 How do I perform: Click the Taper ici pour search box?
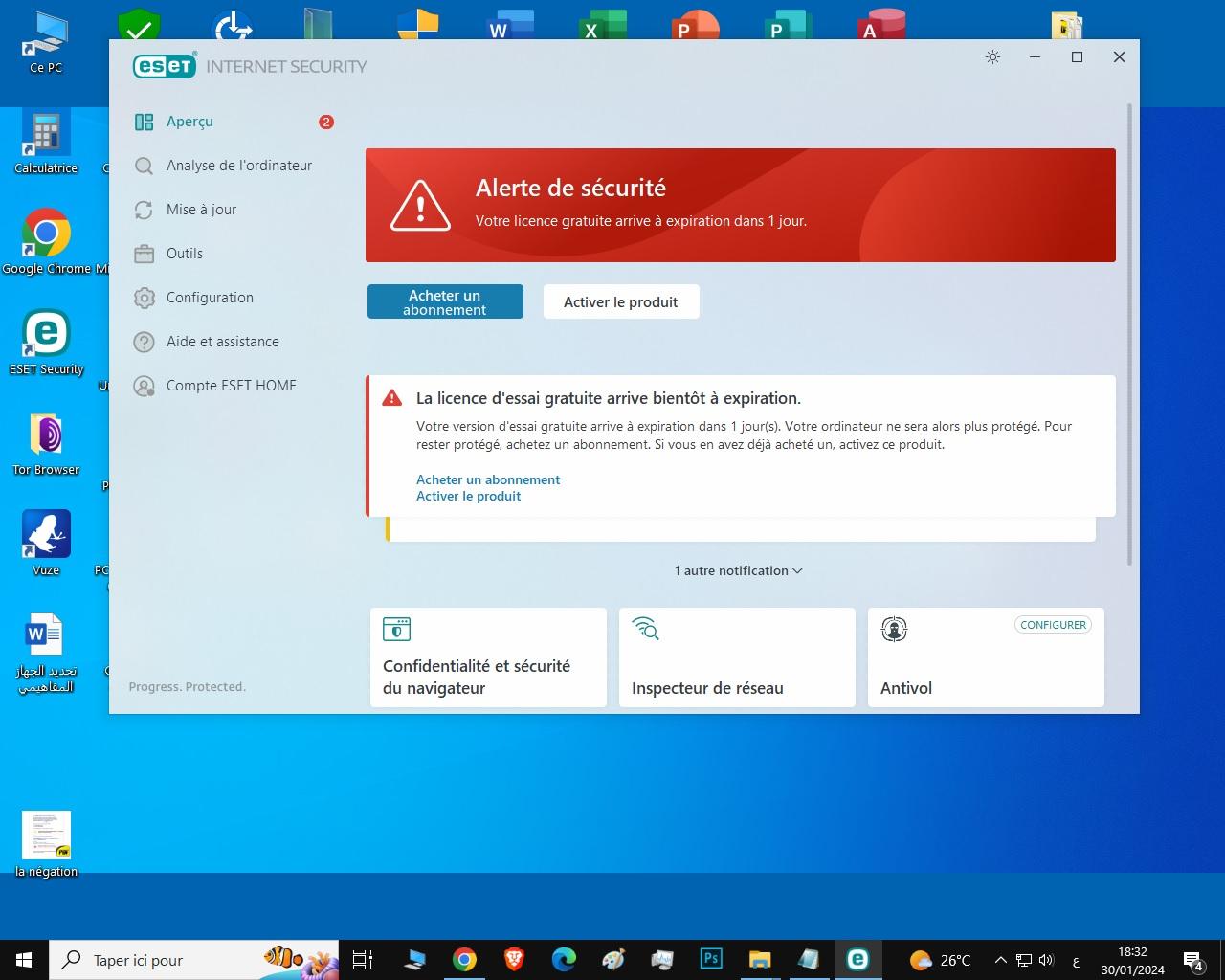[193, 960]
